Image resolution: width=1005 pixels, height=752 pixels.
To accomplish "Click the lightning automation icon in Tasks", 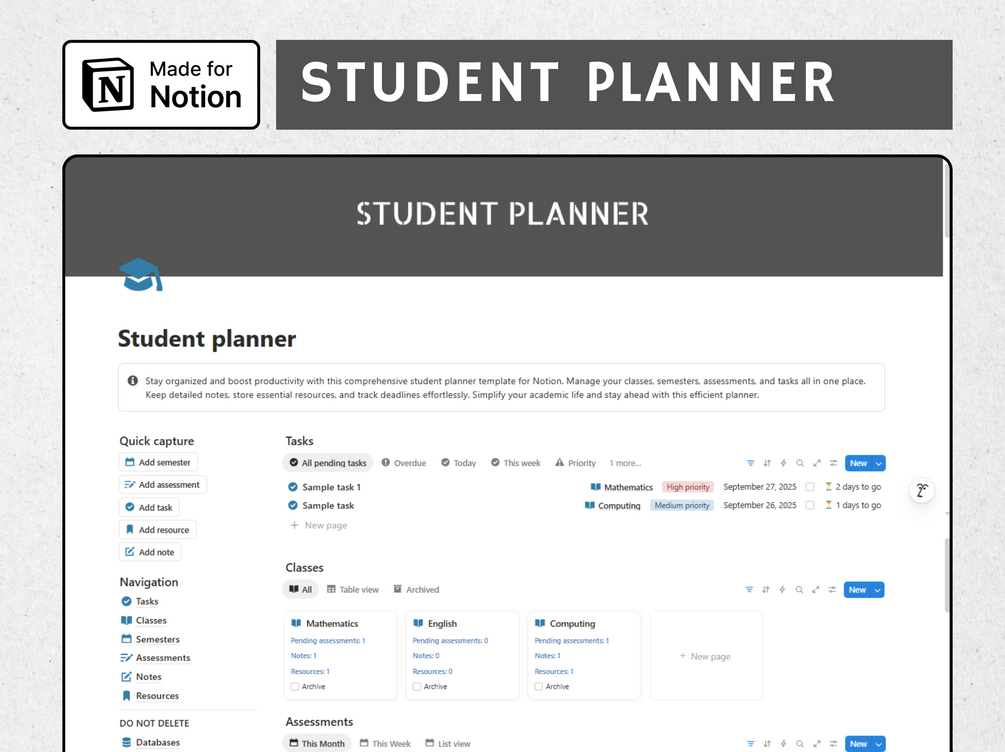I will (783, 463).
